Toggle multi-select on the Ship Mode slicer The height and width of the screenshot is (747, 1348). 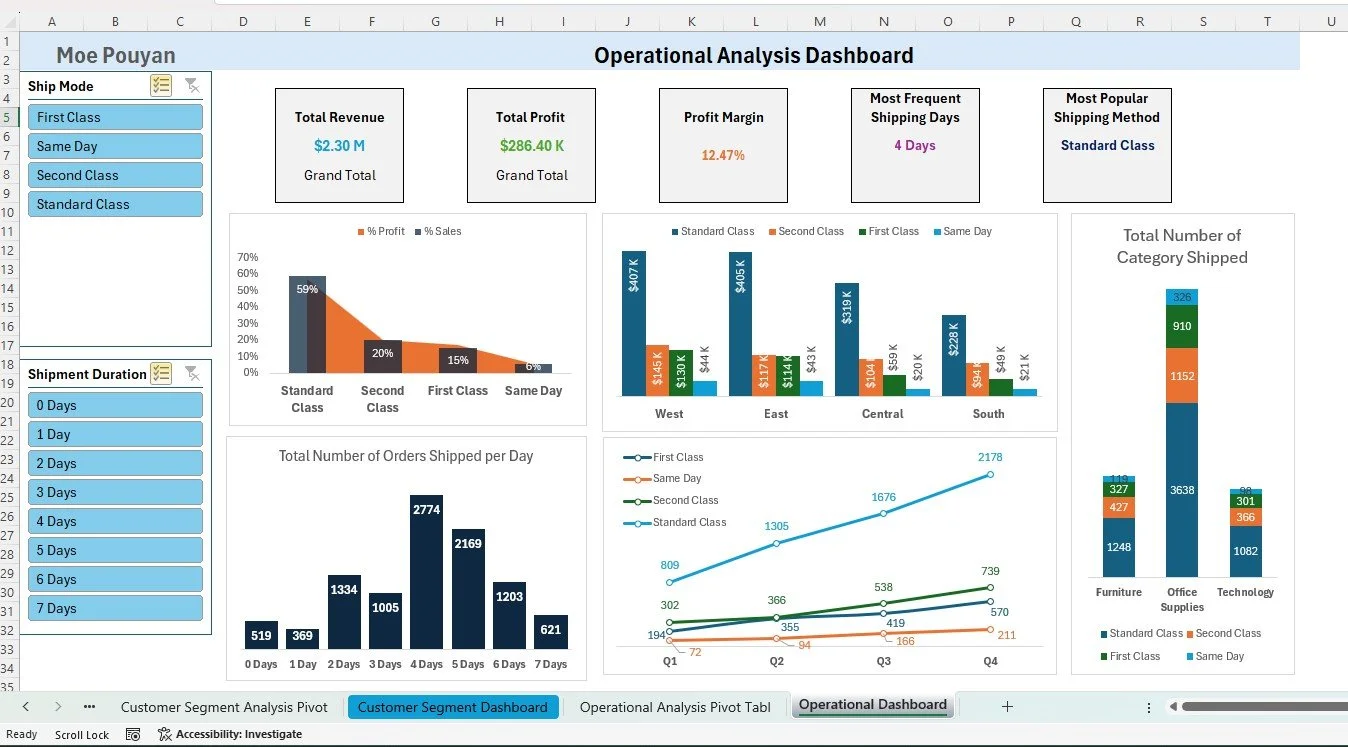point(161,86)
